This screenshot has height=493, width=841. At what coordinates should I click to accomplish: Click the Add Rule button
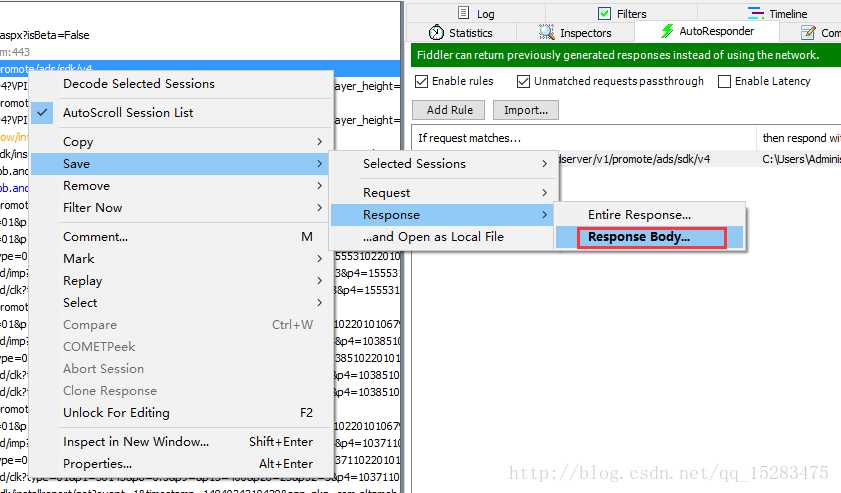tap(448, 110)
